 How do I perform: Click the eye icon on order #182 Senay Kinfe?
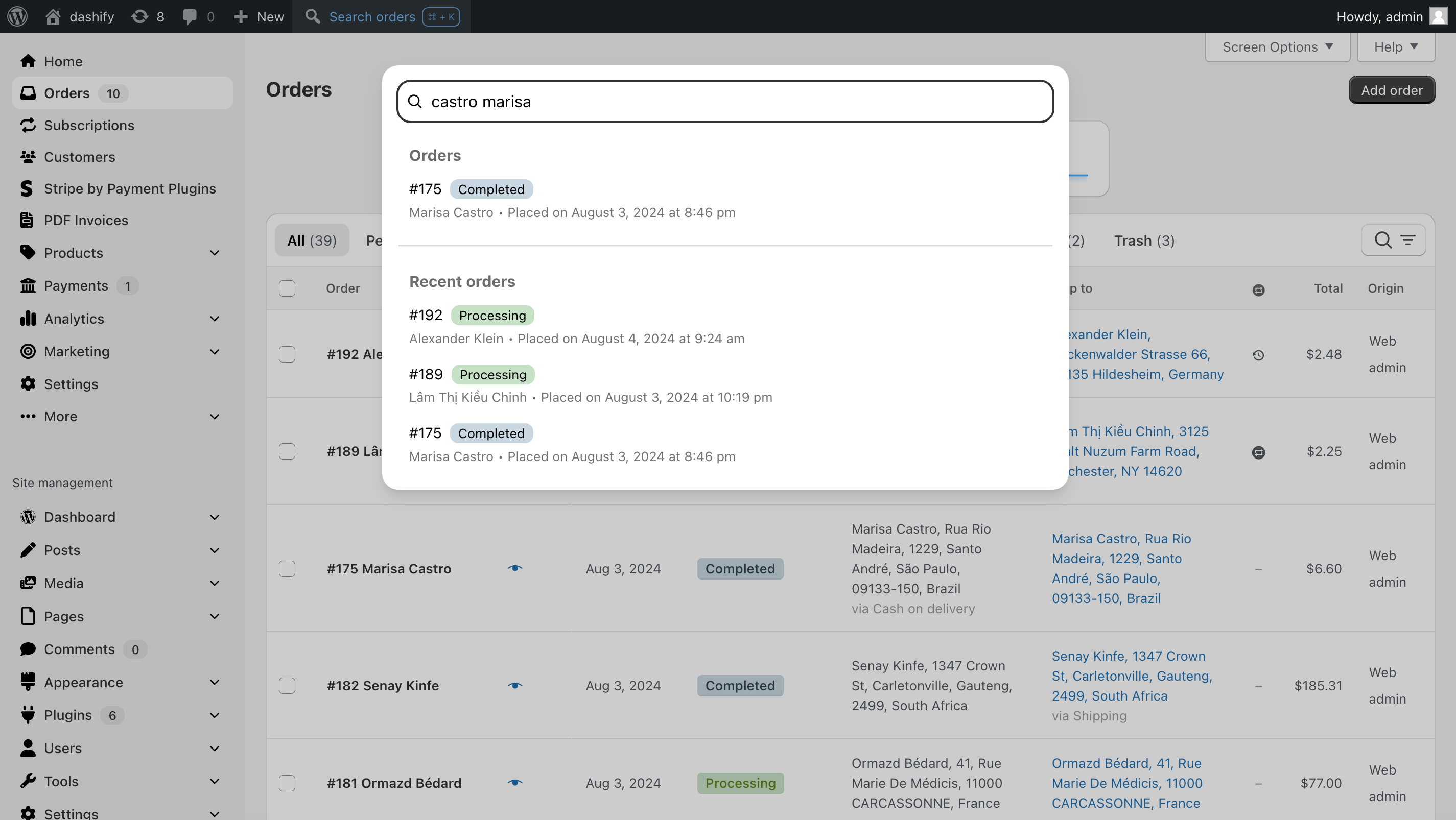click(516, 685)
